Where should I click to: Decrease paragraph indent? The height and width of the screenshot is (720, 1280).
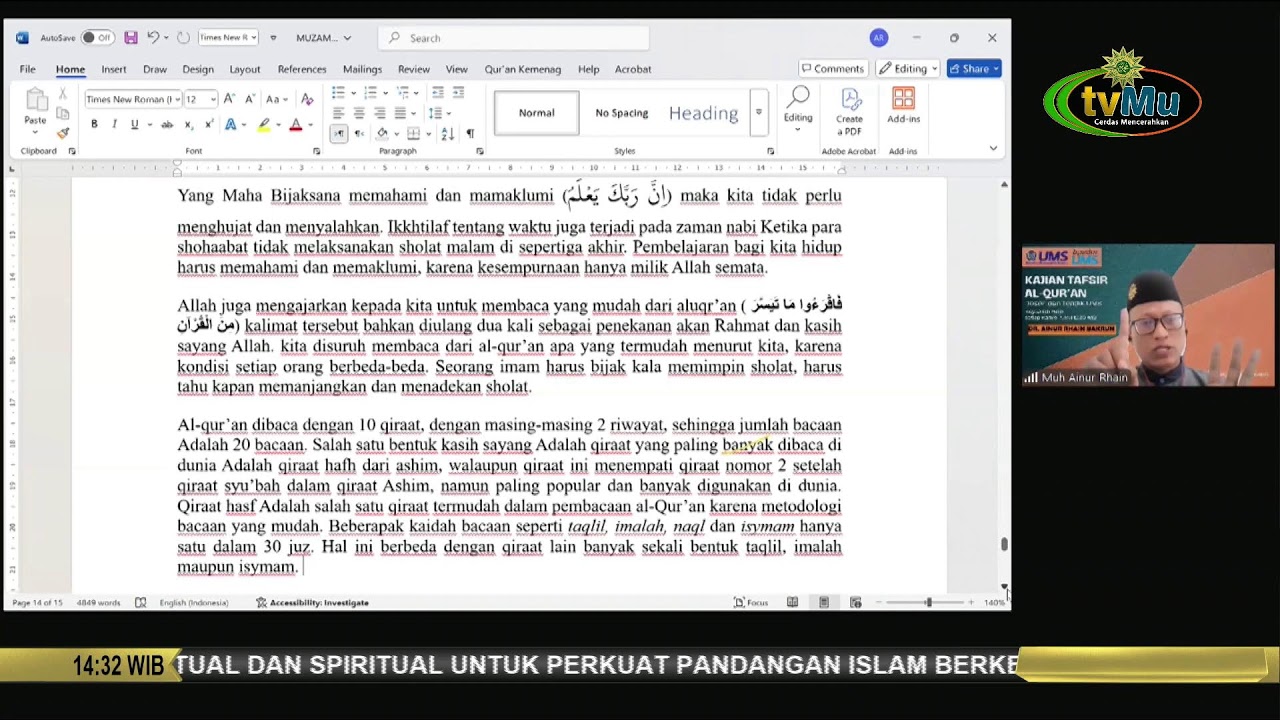point(438,93)
